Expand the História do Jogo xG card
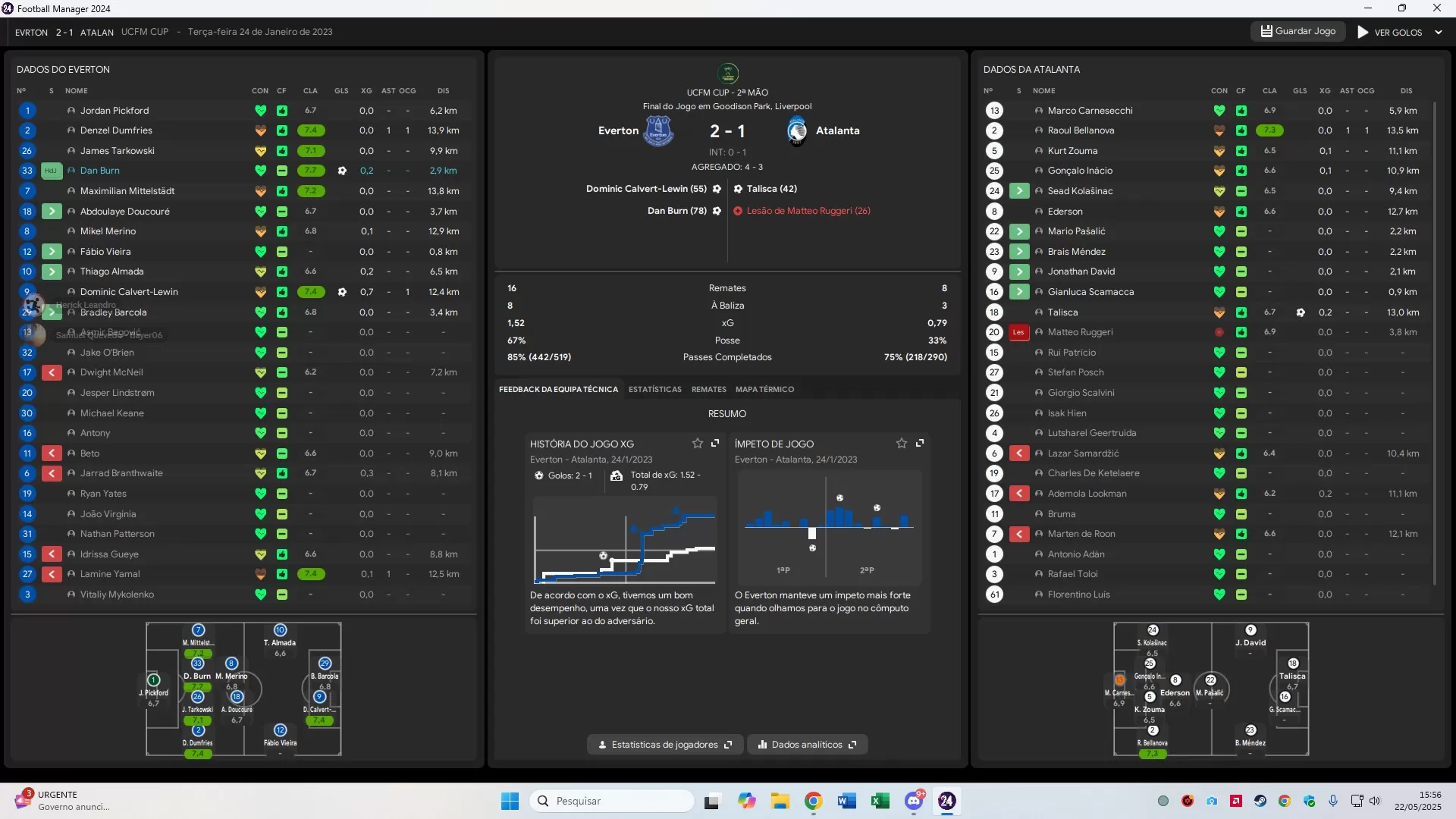 pos(715,444)
